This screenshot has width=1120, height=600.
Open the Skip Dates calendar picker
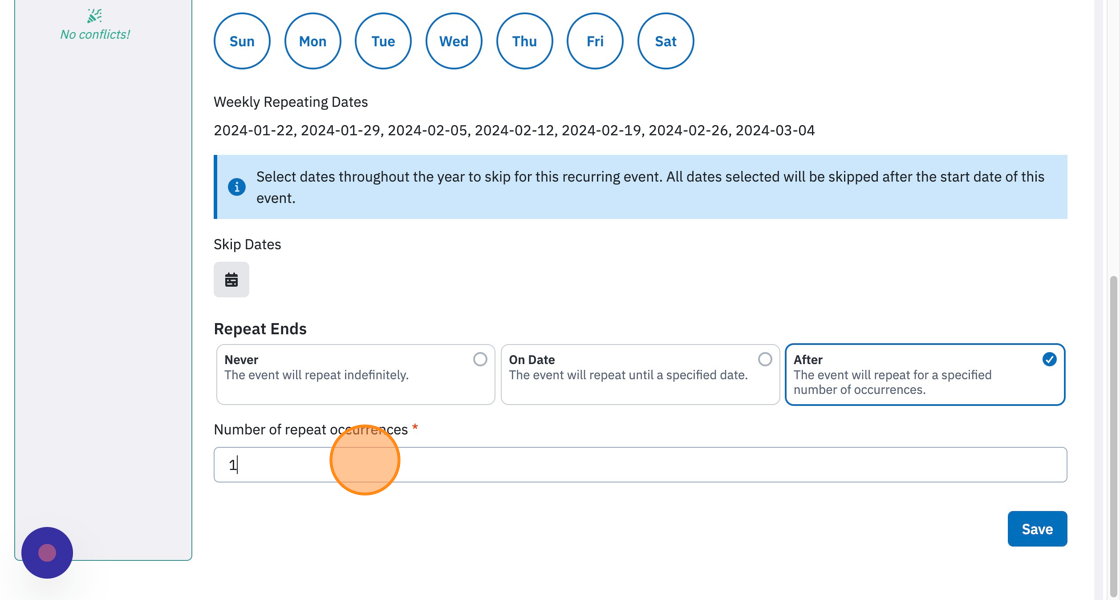pos(231,279)
